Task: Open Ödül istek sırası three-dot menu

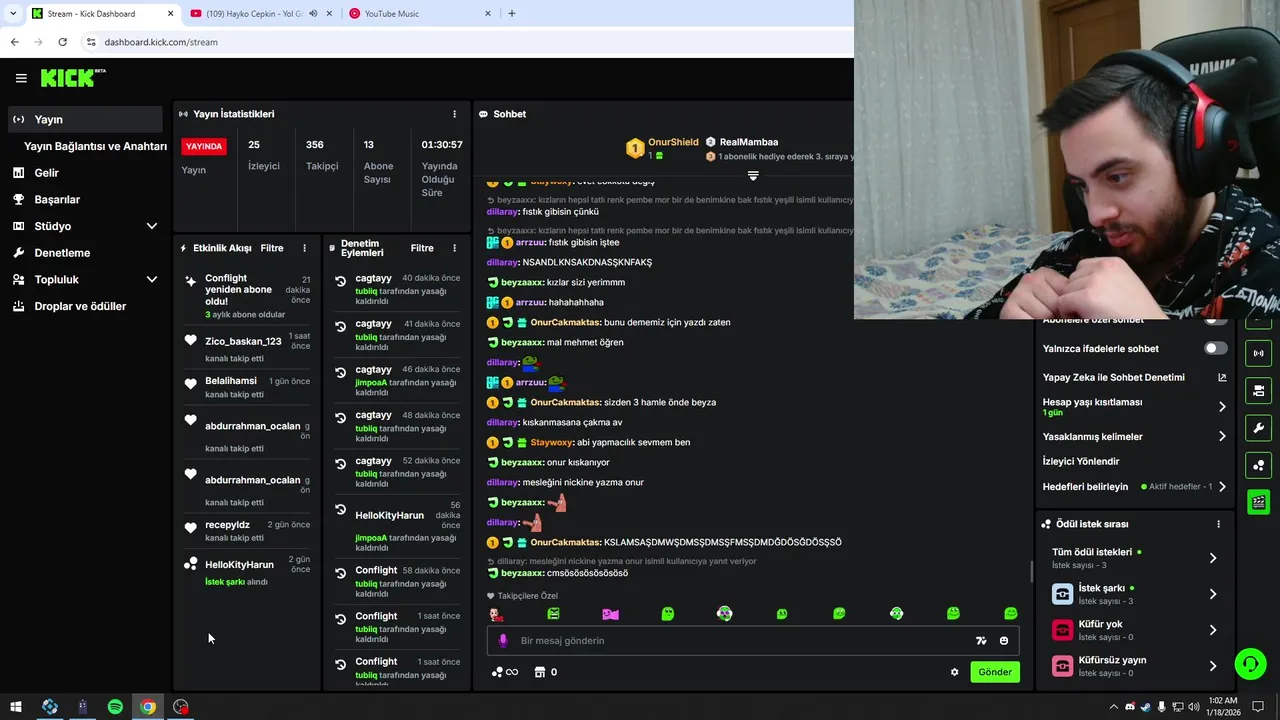Action: (x=1218, y=524)
